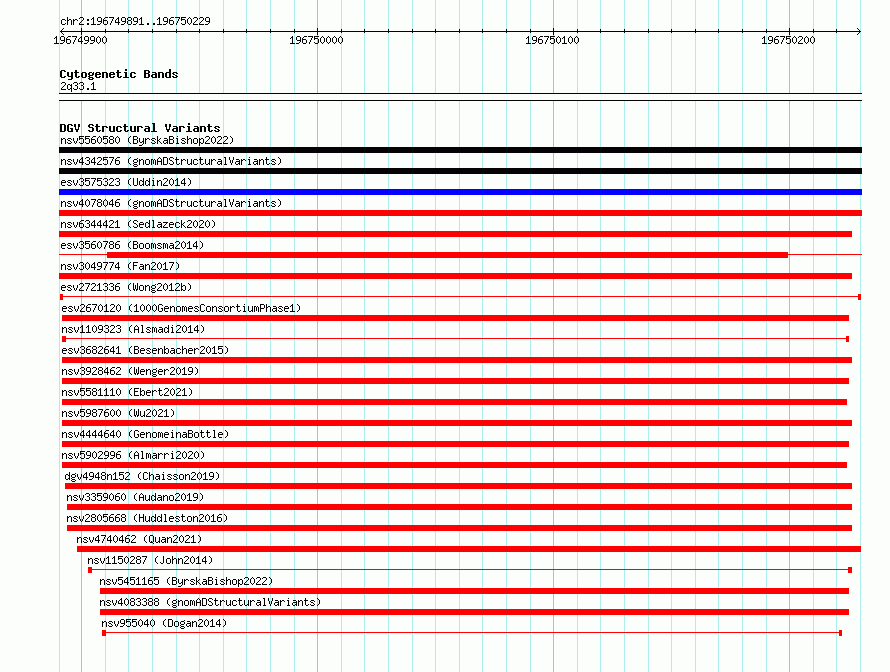Select the nsv4342576 (gnomADStructuralVariants) label

pyautogui.click(x=171, y=161)
